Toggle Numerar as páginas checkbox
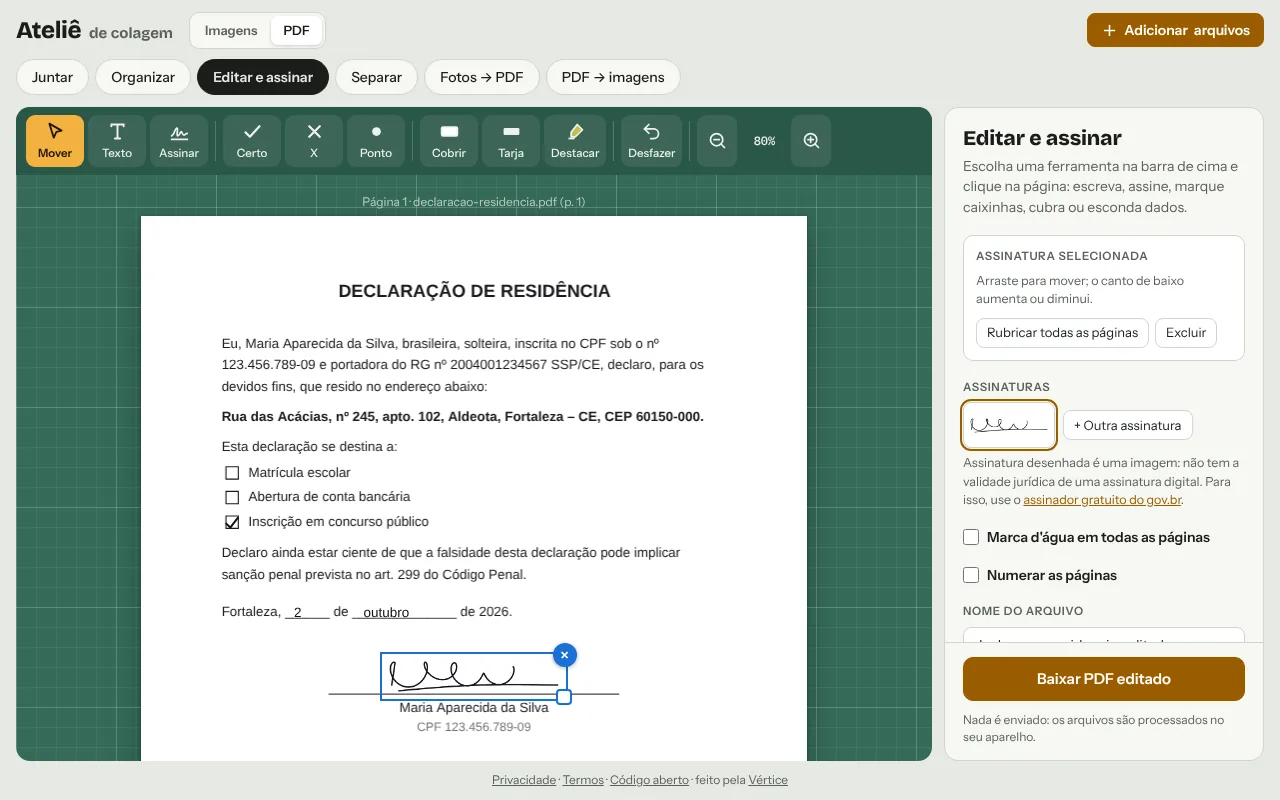Image resolution: width=1280 pixels, height=800 pixels. [x=971, y=575]
